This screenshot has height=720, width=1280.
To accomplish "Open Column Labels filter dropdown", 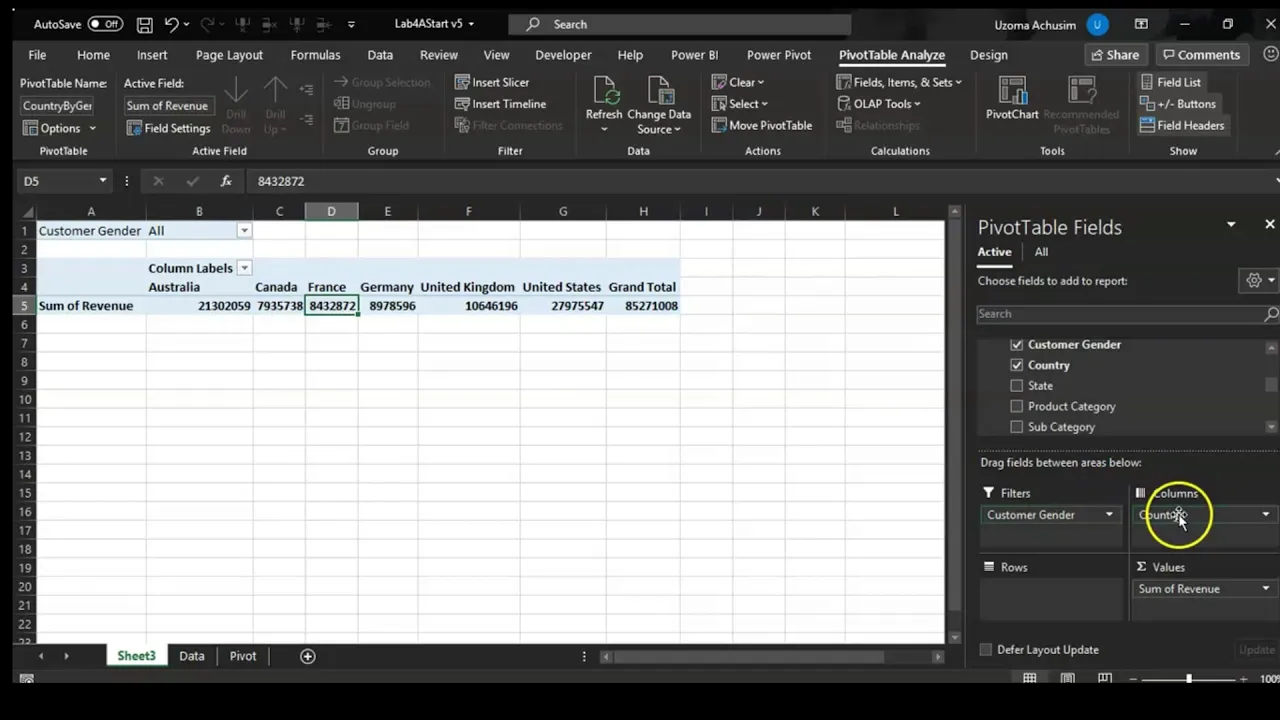I will pos(244,268).
